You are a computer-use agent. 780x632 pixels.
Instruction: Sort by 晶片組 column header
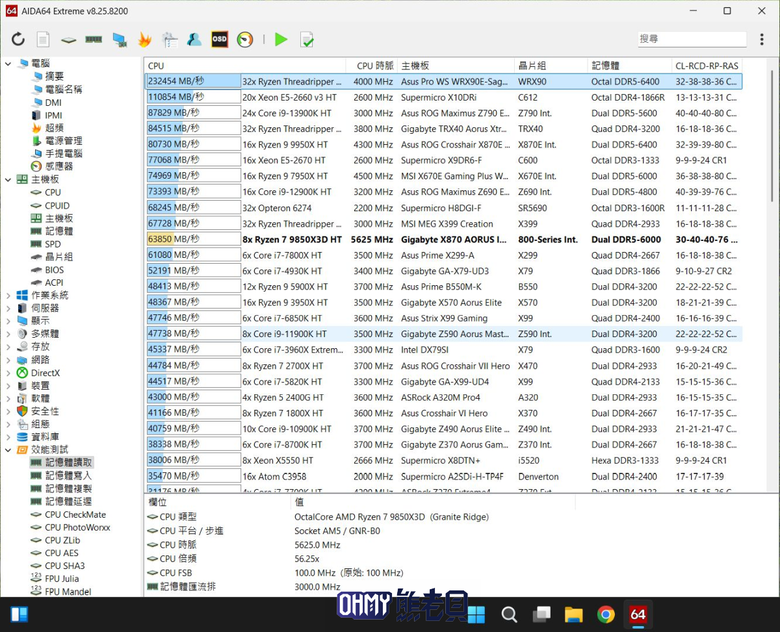point(551,66)
